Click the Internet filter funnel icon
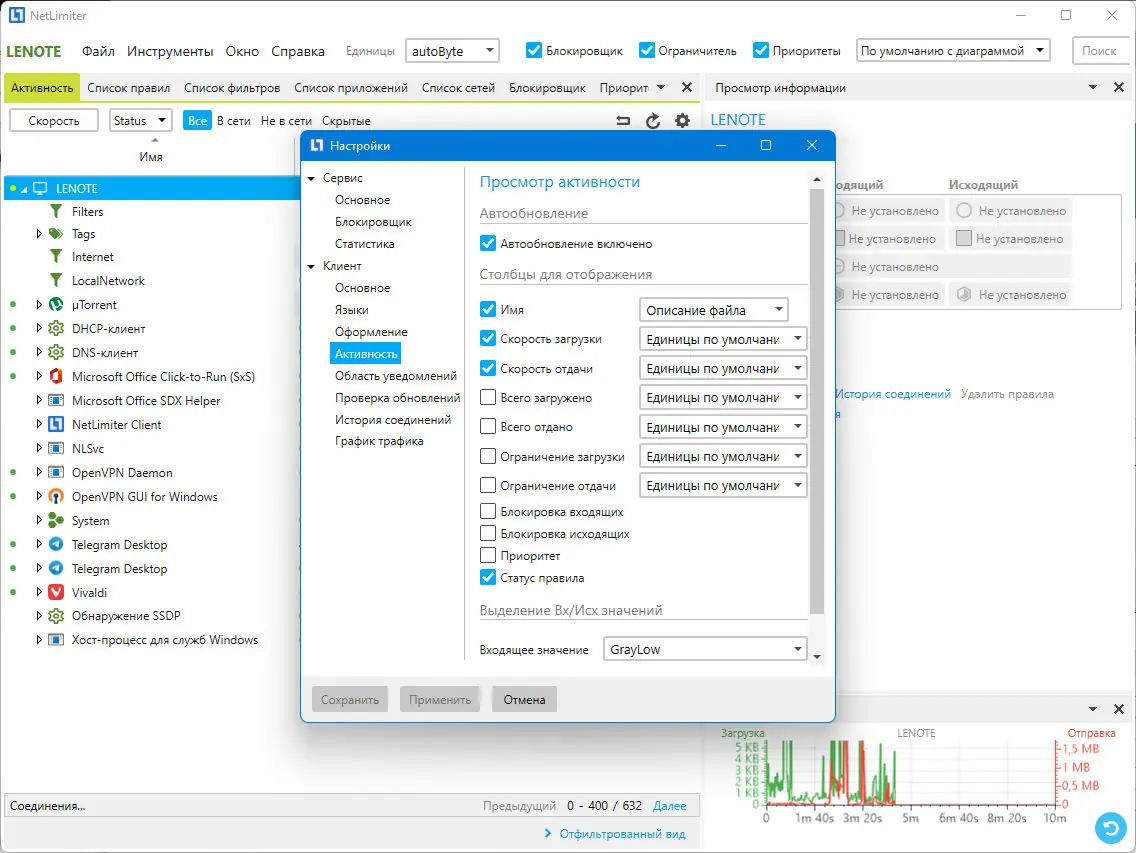Image resolution: width=1136 pixels, height=853 pixels. click(56, 257)
